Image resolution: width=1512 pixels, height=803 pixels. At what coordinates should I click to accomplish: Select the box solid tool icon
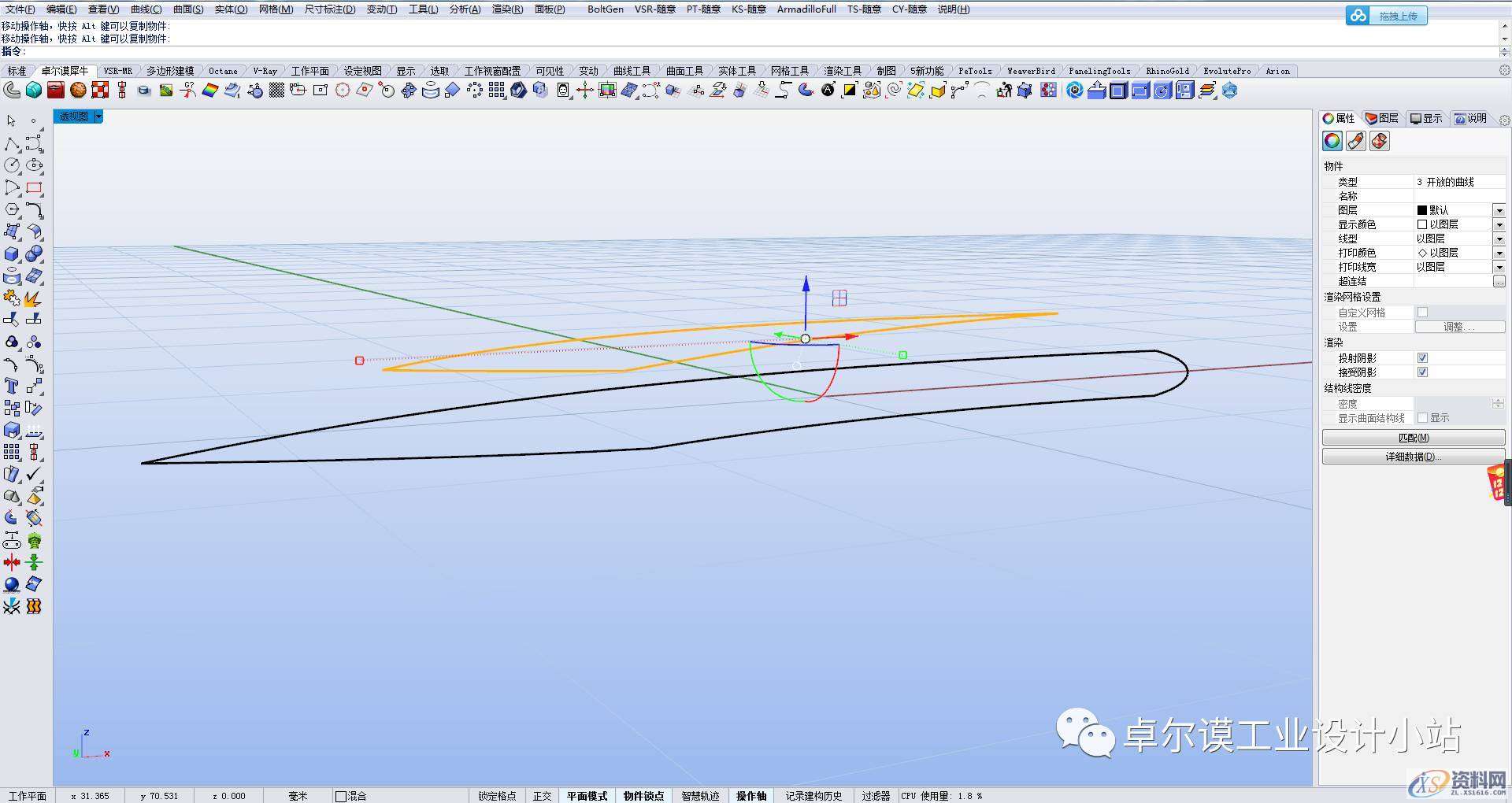click(x=11, y=254)
